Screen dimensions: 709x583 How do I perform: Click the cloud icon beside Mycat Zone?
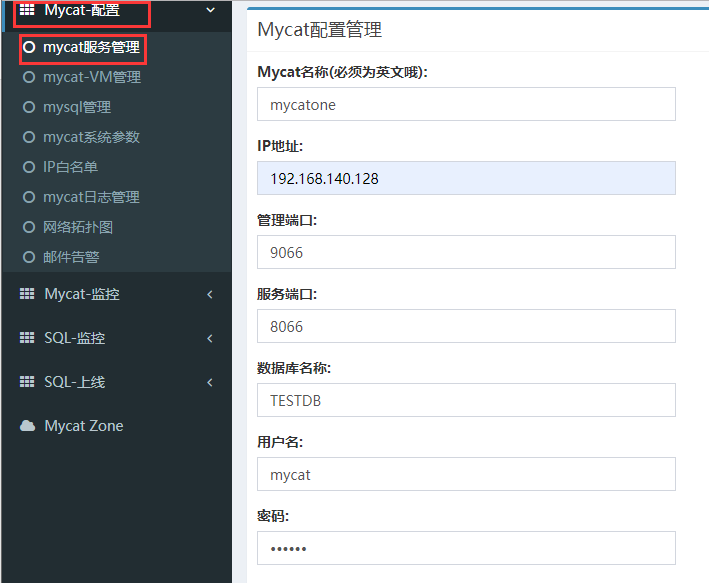[28, 426]
